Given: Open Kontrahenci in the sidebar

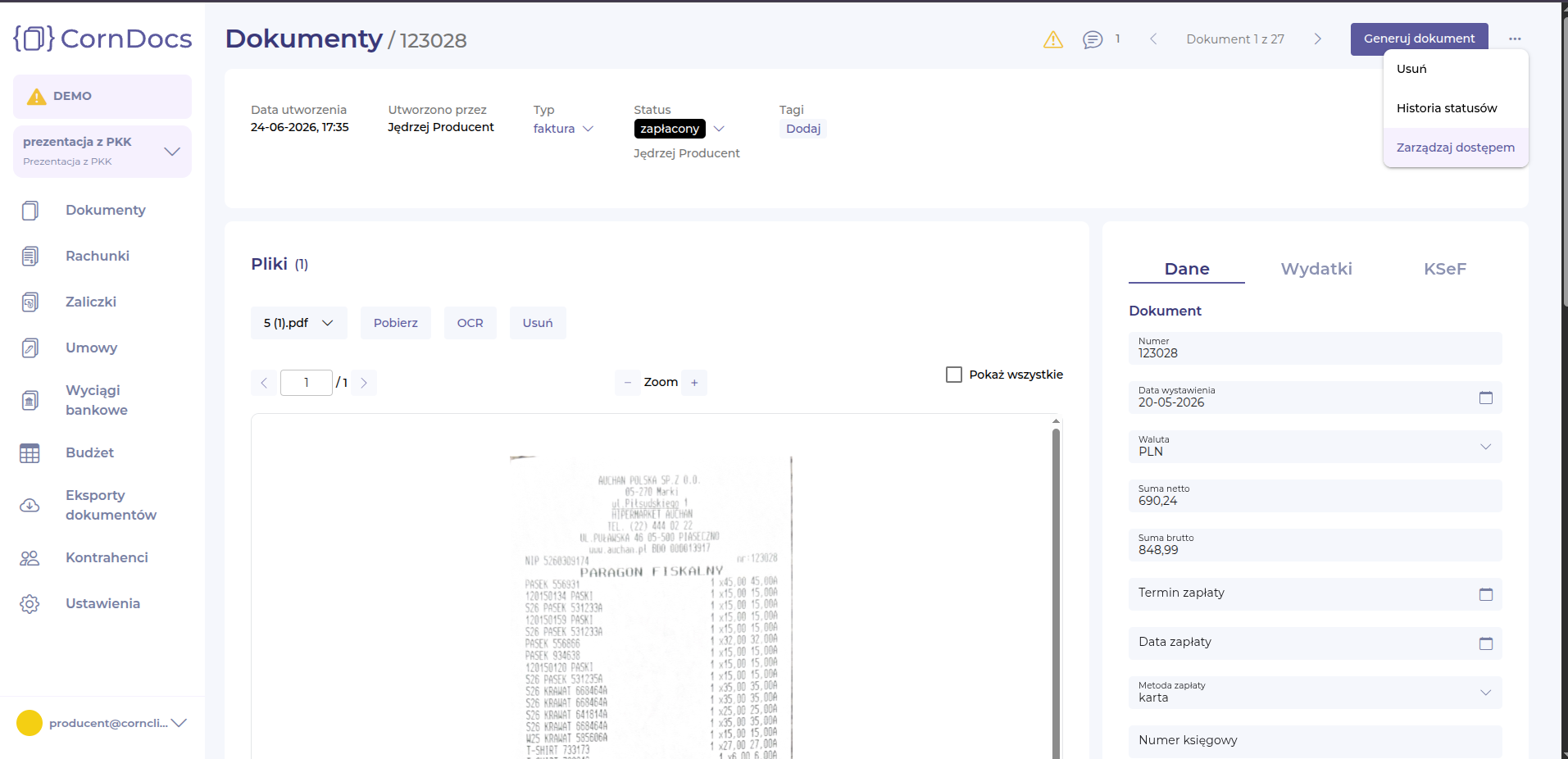Looking at the screenshot, I should (x=107, y=557).
